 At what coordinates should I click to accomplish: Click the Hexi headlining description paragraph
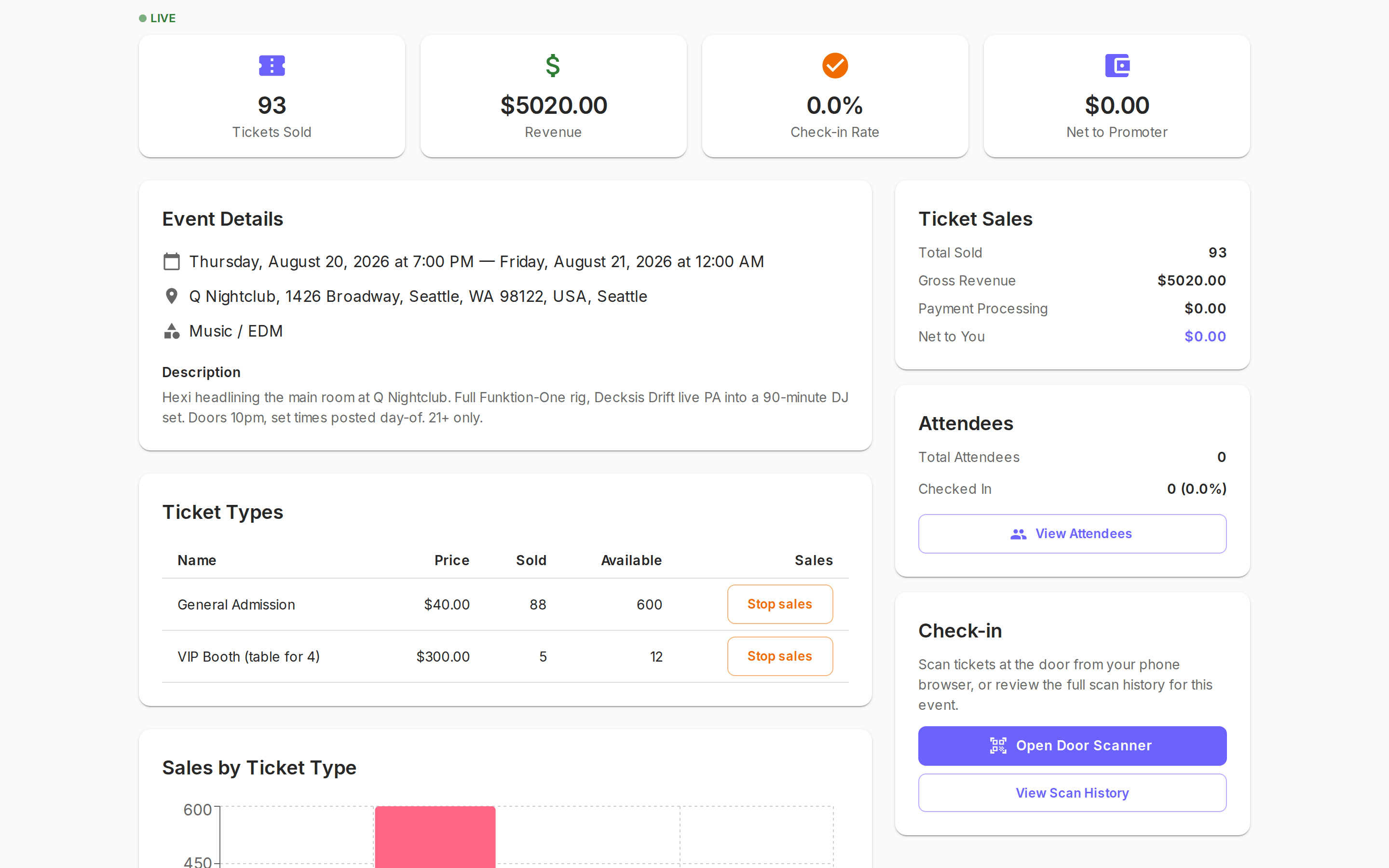[x=505, y=407]
